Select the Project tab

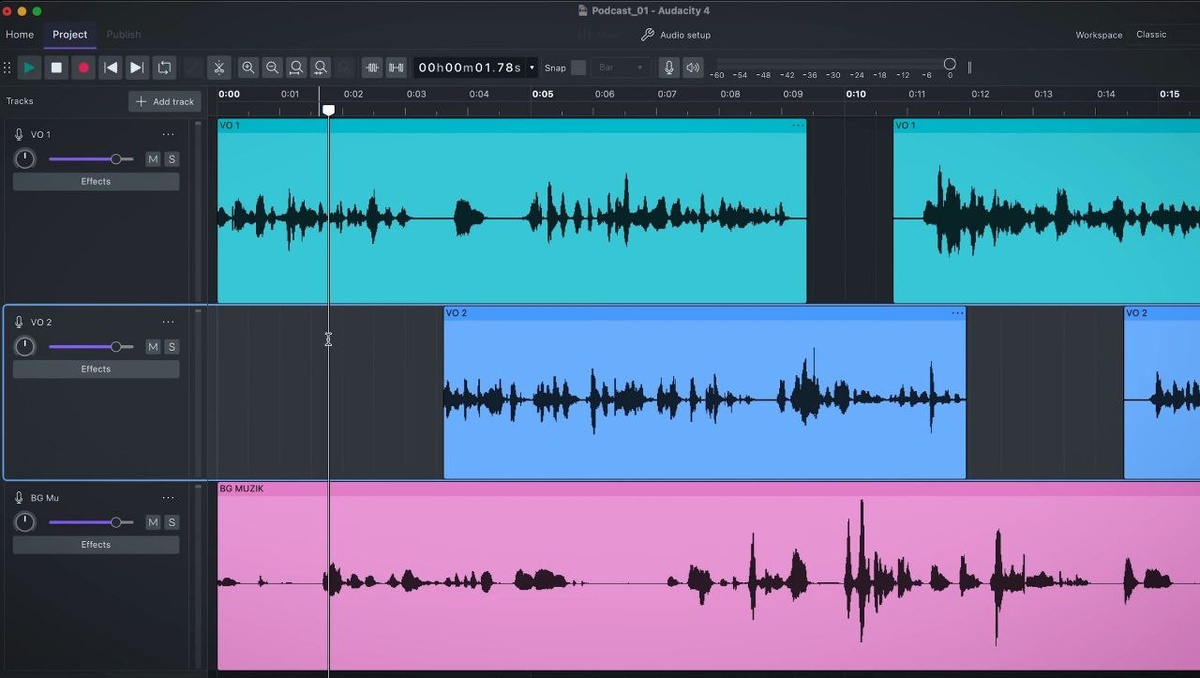coord(70,34)
